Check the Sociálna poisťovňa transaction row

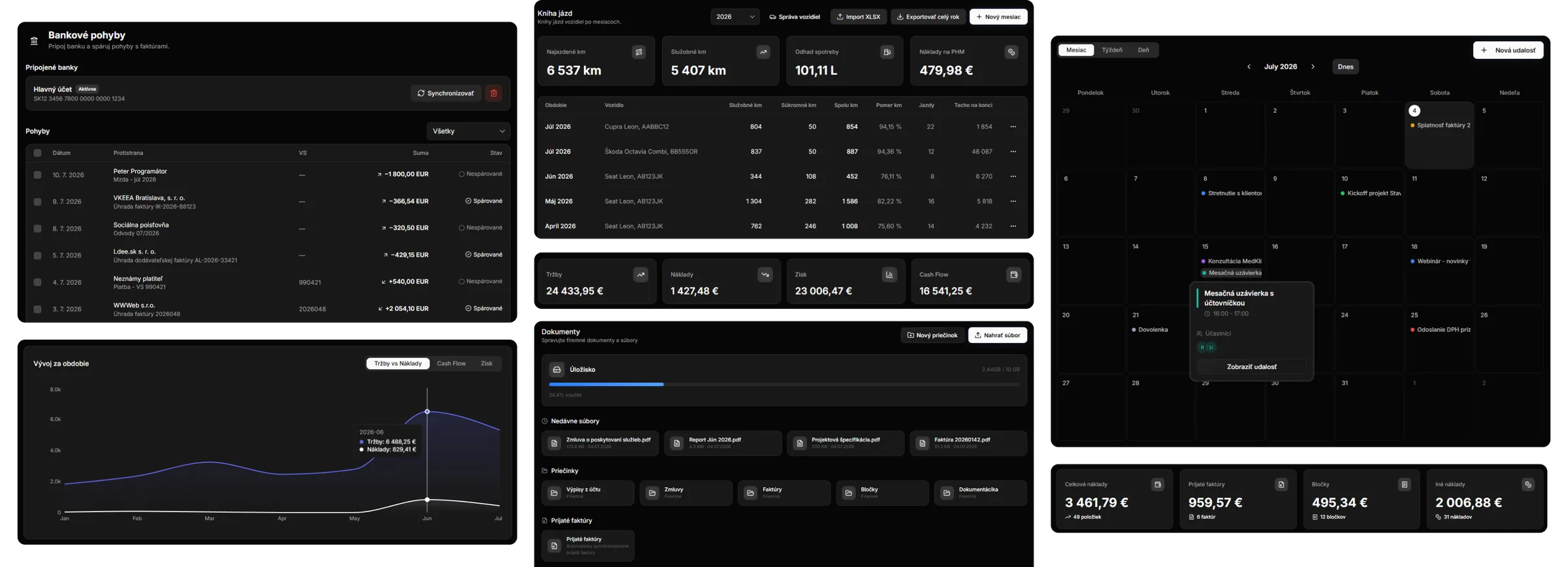37,229
